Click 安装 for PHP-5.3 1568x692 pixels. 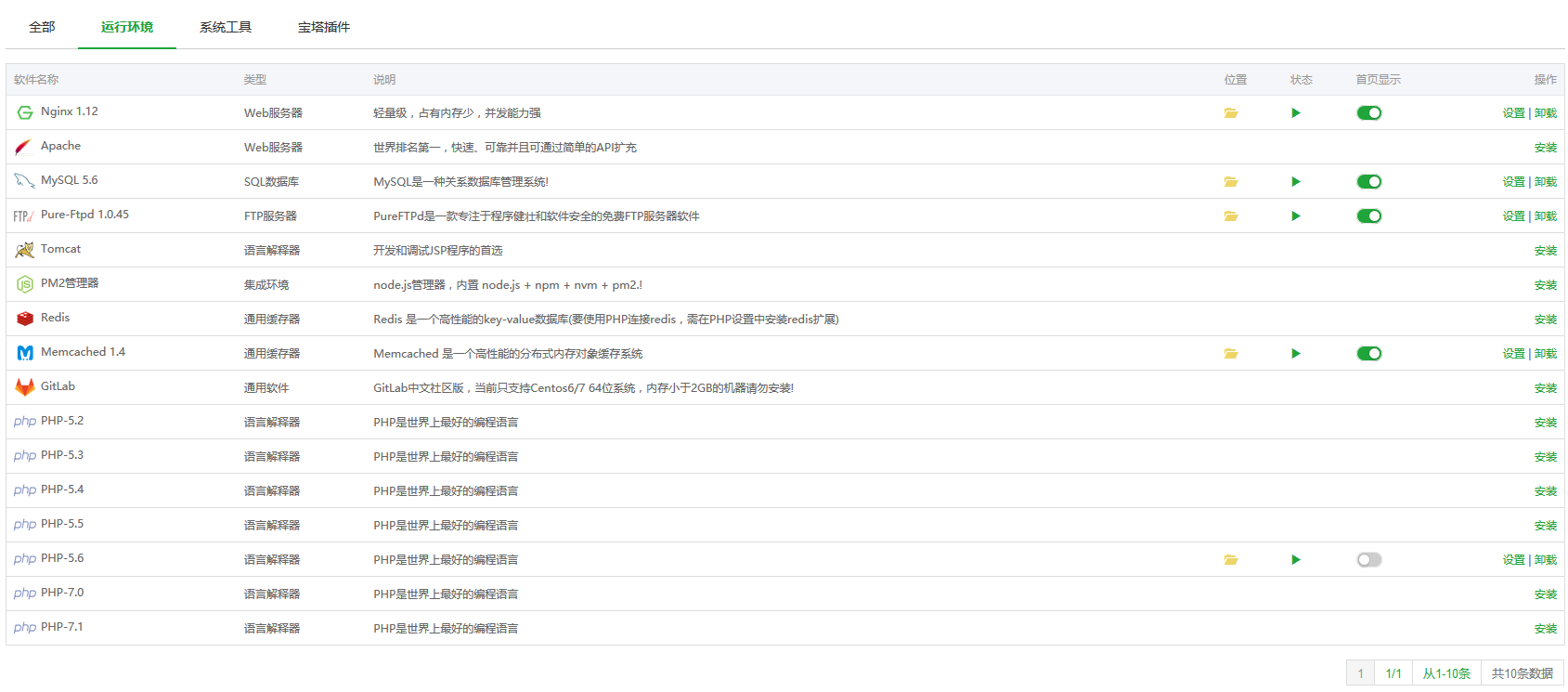(1546, 457)
